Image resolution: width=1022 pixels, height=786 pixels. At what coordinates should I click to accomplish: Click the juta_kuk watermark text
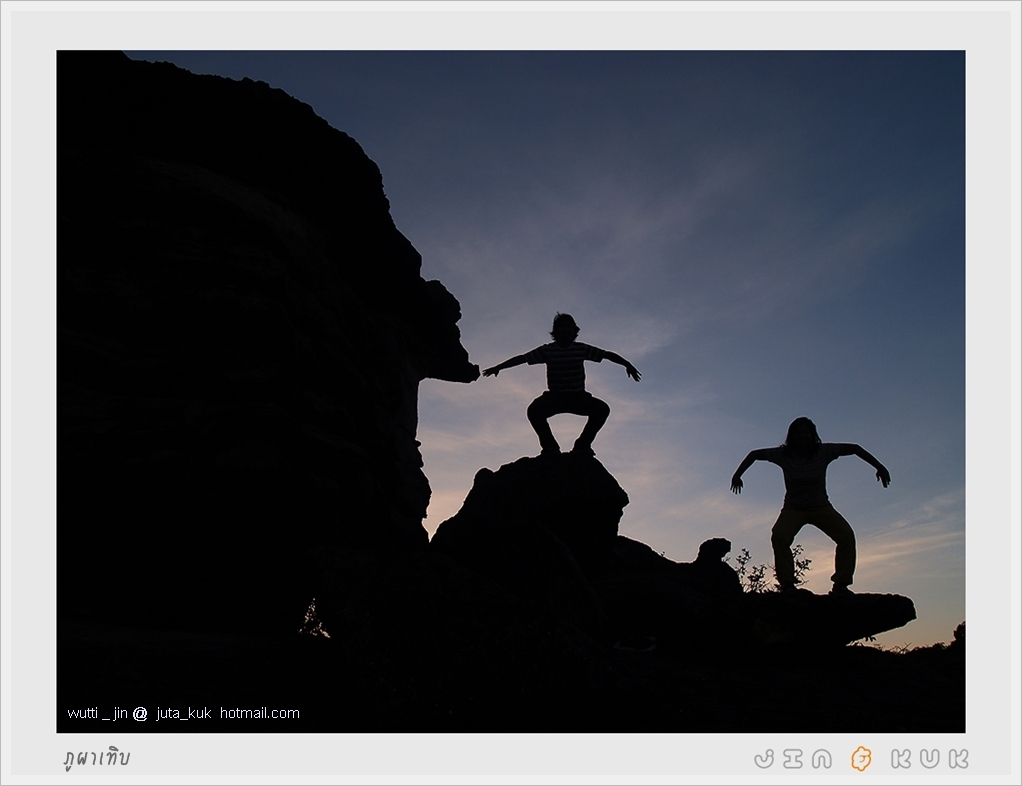pos(183,713)
